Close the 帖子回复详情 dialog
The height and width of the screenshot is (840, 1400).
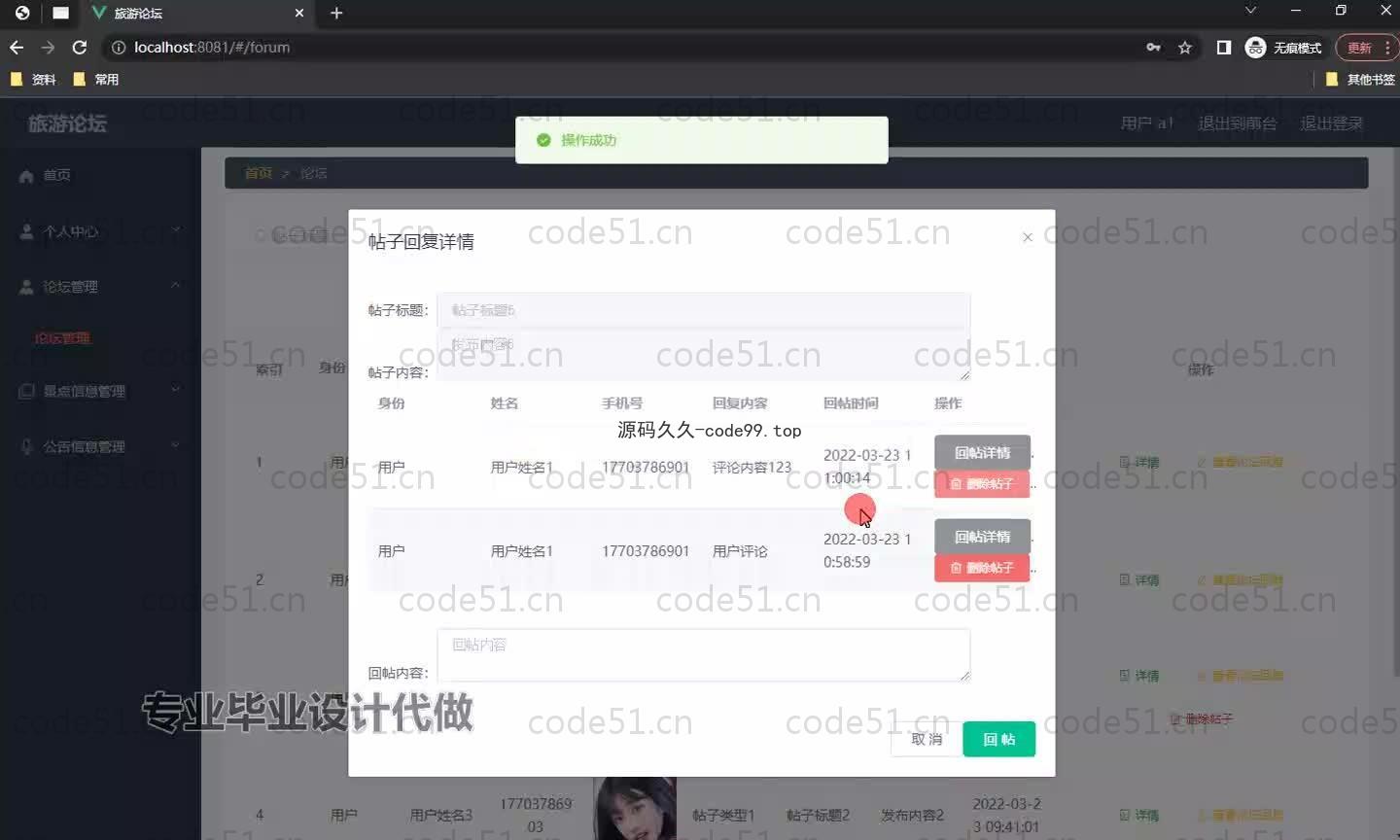[1028, 237]
